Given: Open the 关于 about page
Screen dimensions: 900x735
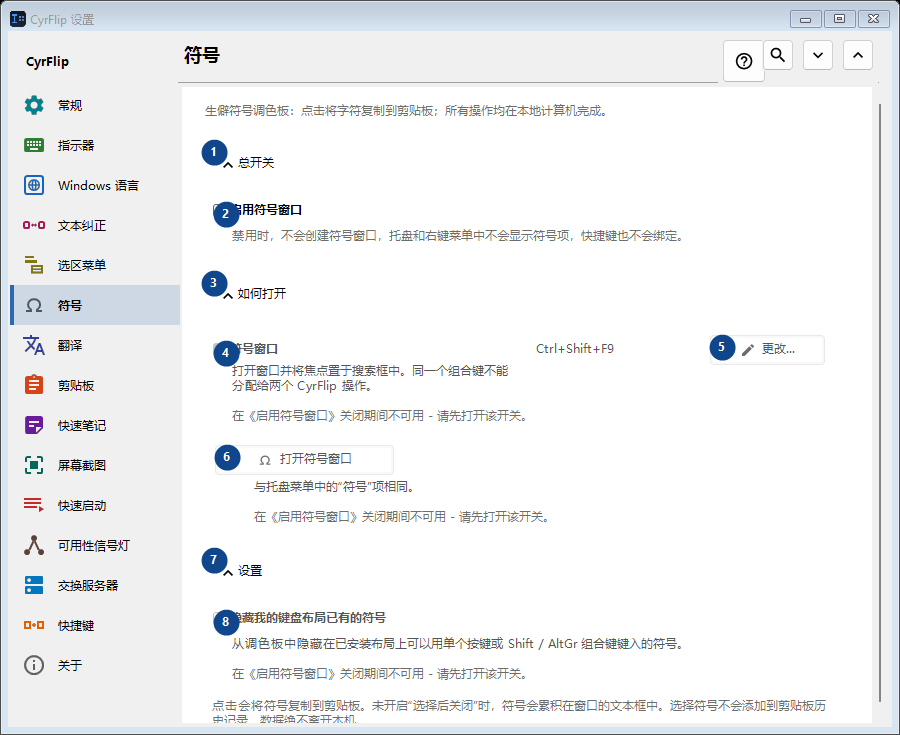Looking at the screenshot, I should (95, 666).
